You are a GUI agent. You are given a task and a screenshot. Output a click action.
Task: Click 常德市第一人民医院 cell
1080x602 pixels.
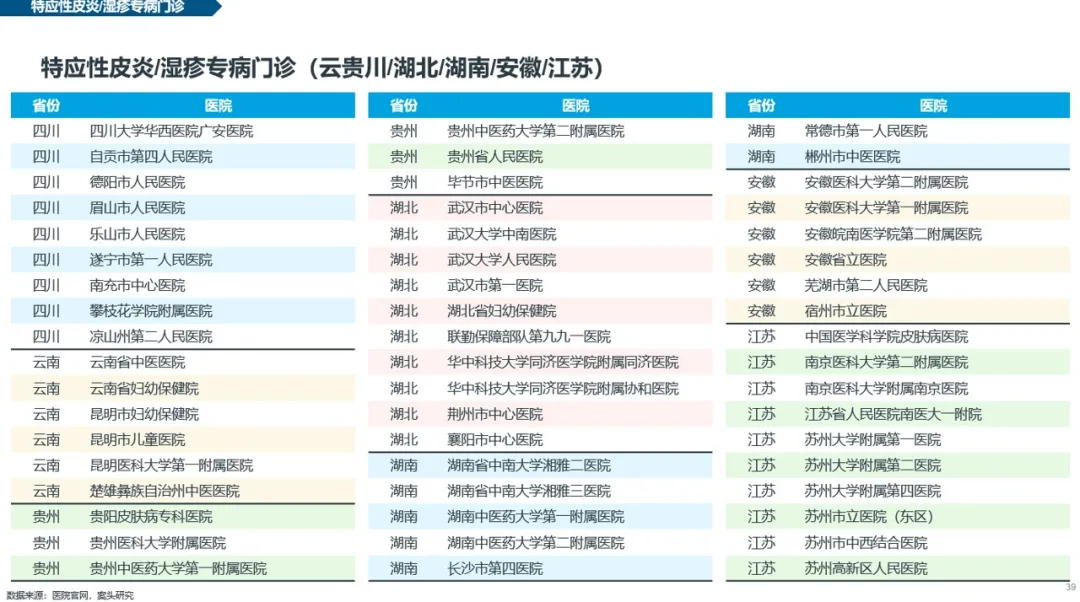point(866,131)
